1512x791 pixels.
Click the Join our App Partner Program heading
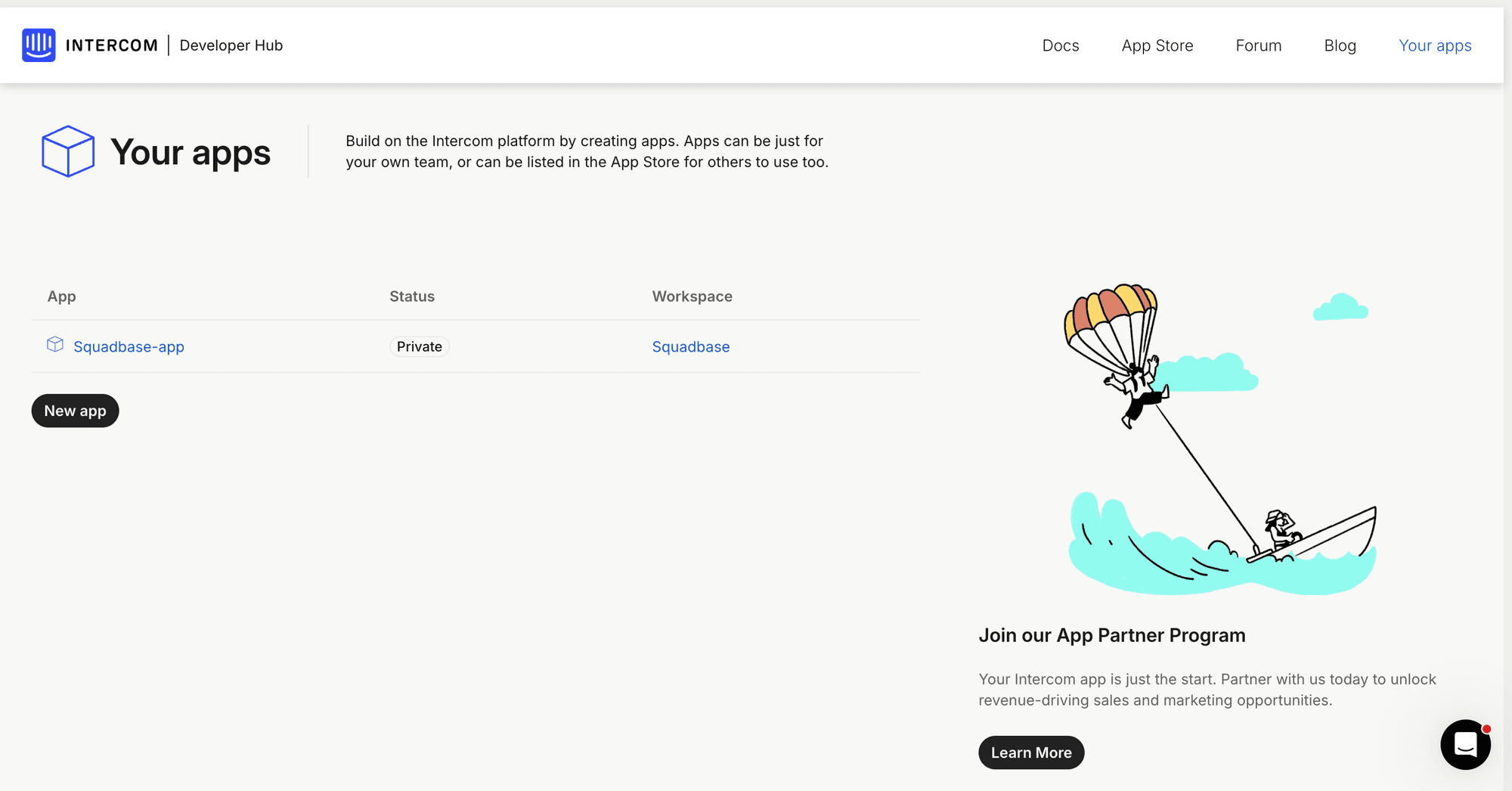click(1112, 635)
